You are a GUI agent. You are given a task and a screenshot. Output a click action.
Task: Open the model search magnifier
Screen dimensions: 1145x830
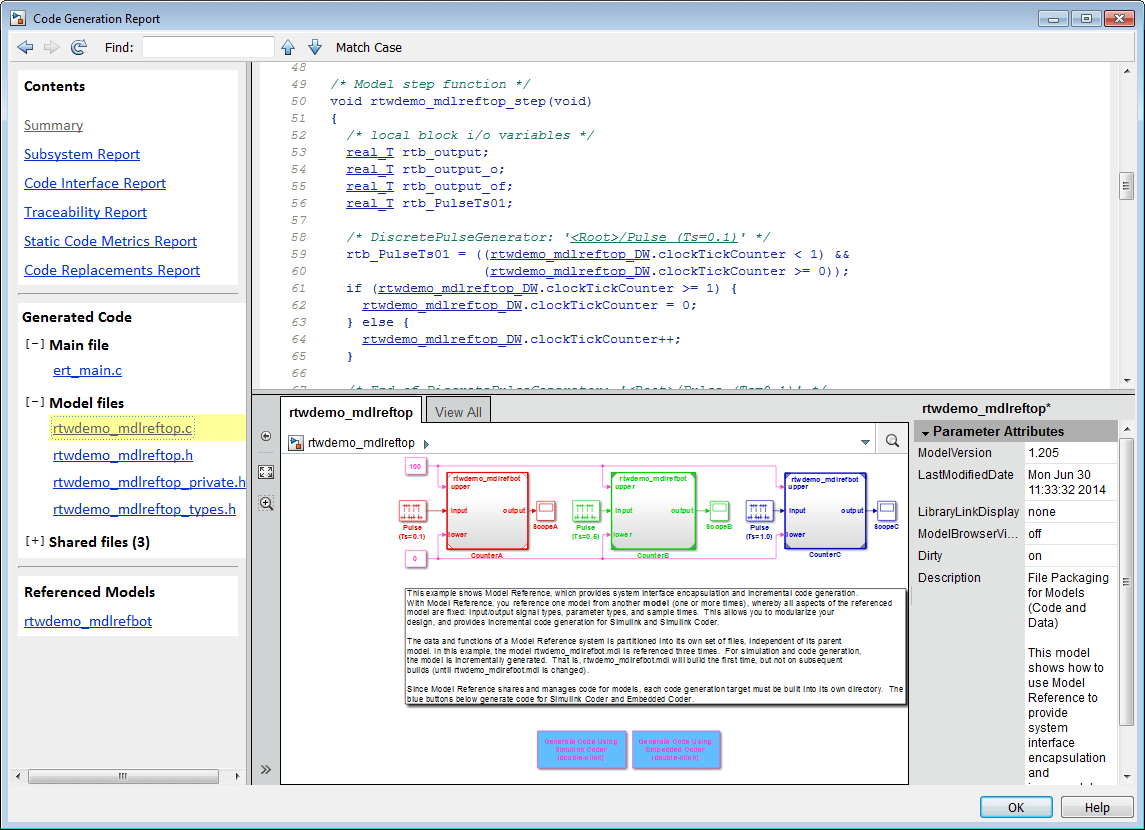tap(892, 441)
